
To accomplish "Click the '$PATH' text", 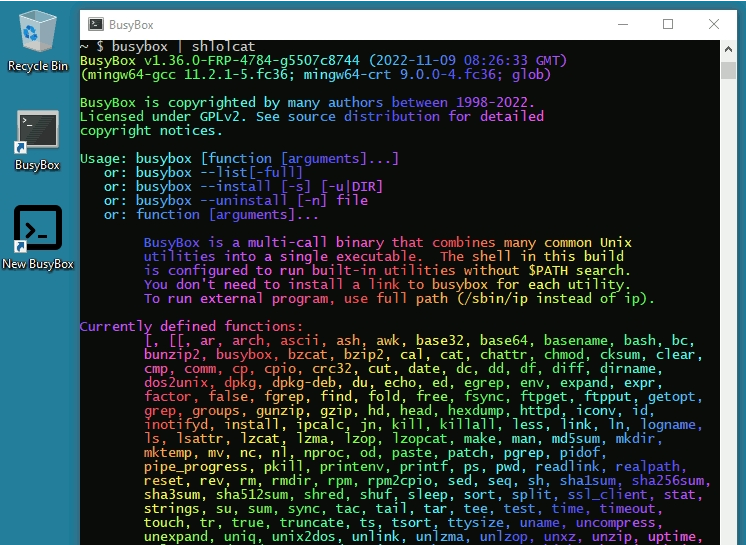I will point(548,271).
